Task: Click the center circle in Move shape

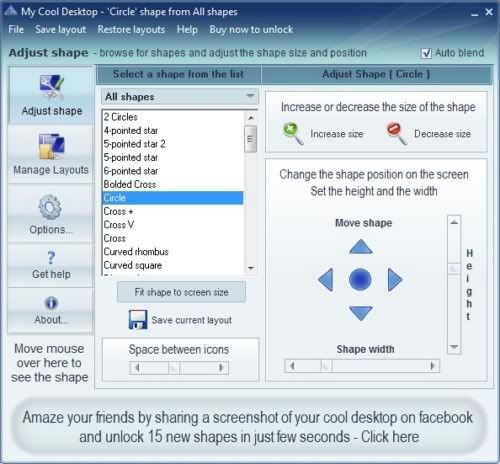Action: (360, 279)
